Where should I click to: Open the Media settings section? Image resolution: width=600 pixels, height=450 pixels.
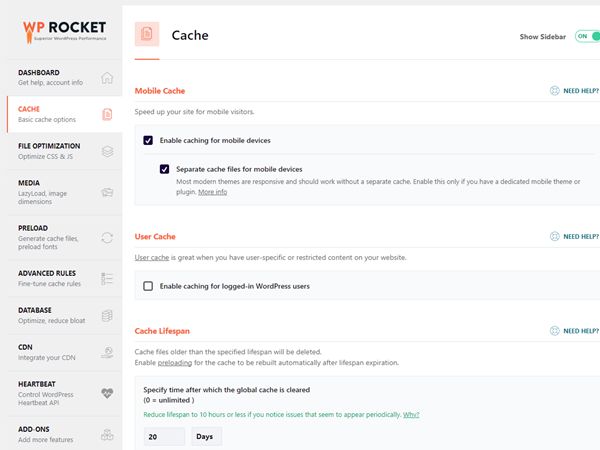coord(64,192)
